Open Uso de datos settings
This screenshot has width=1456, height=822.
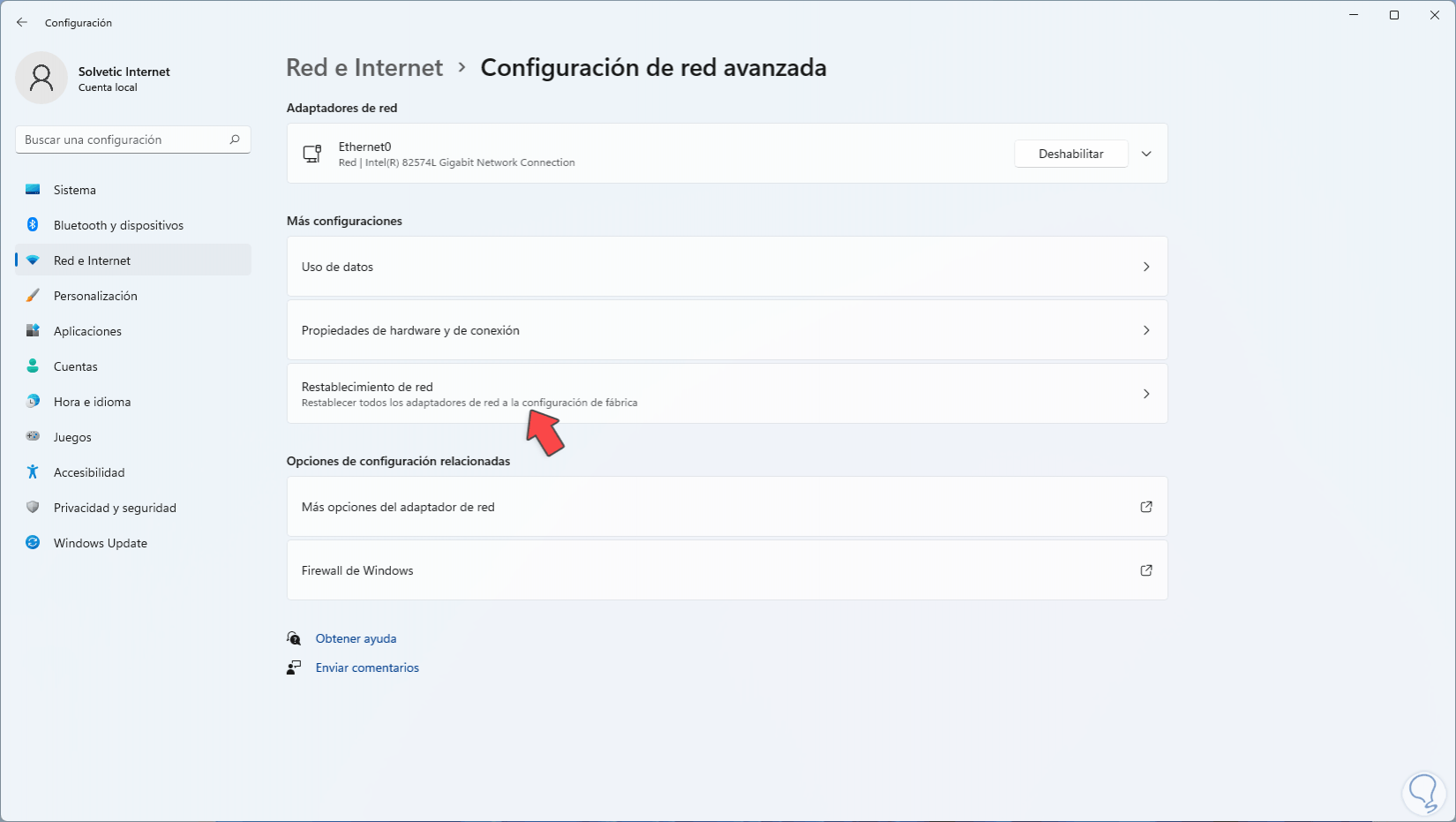727,267
